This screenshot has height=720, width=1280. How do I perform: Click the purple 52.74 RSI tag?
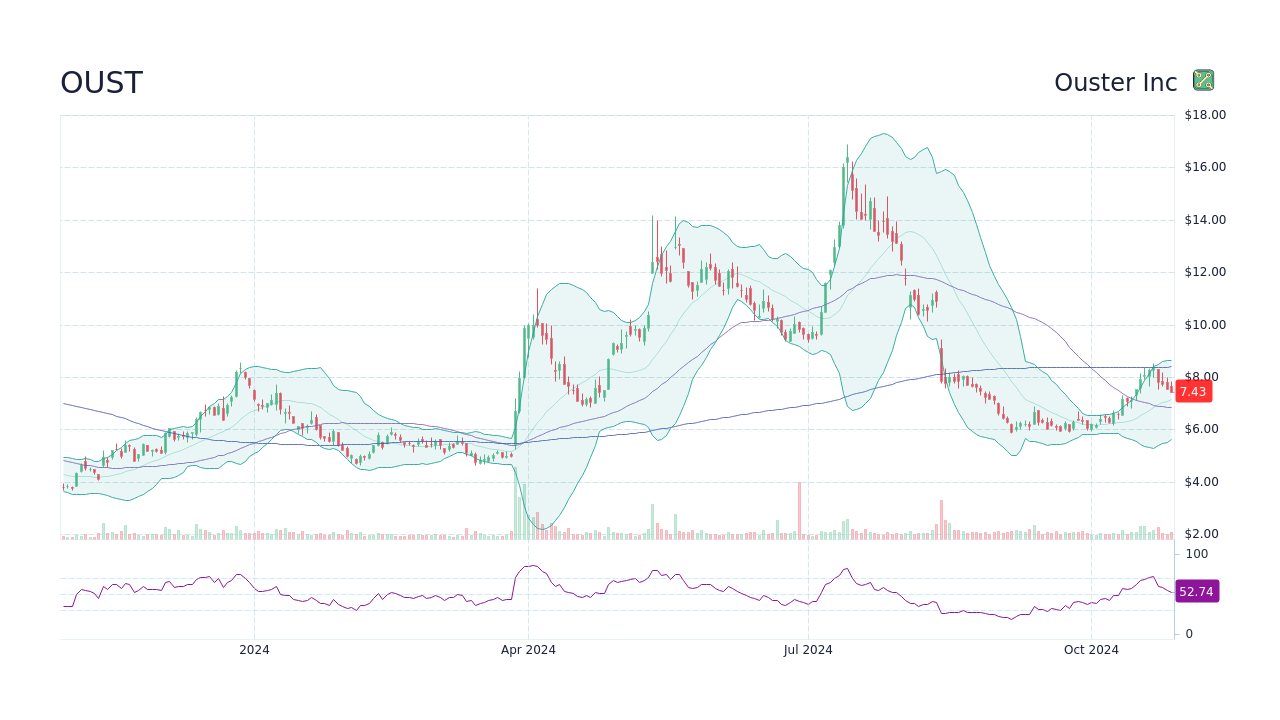pyautogui.click(x=1196, y=591)
